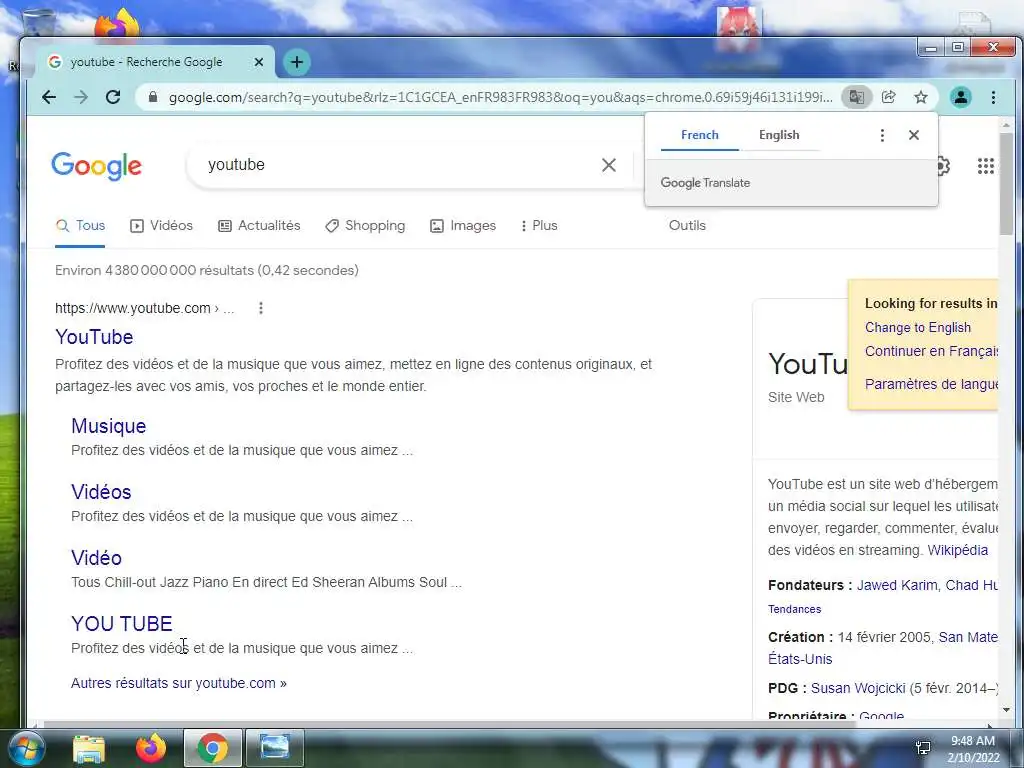Viewport: 1024px width, 768px height.
Task: Click the picture viewer taskbar icon
Action: pyautogui.click(x=275, y=748)
